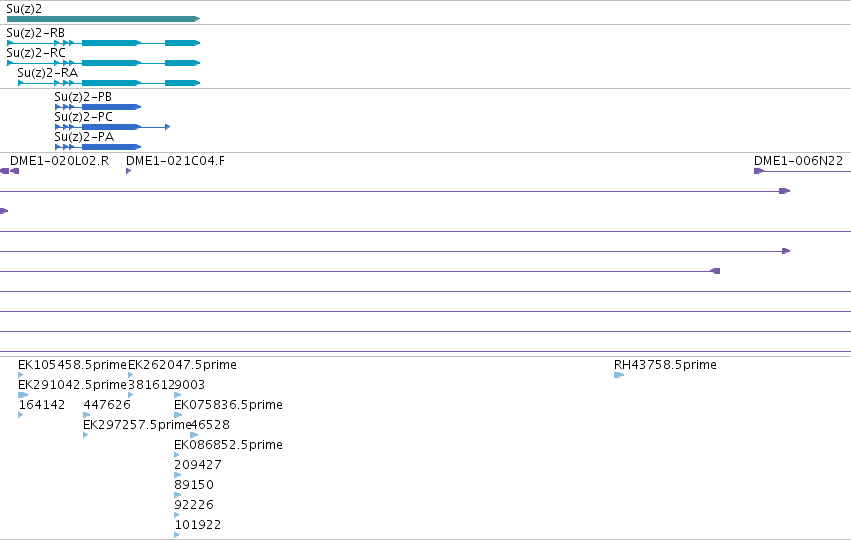Viewport: 851px width, 540px height.
Task: Select the EK075836.5prime feature label
Action: click(228, 405)
